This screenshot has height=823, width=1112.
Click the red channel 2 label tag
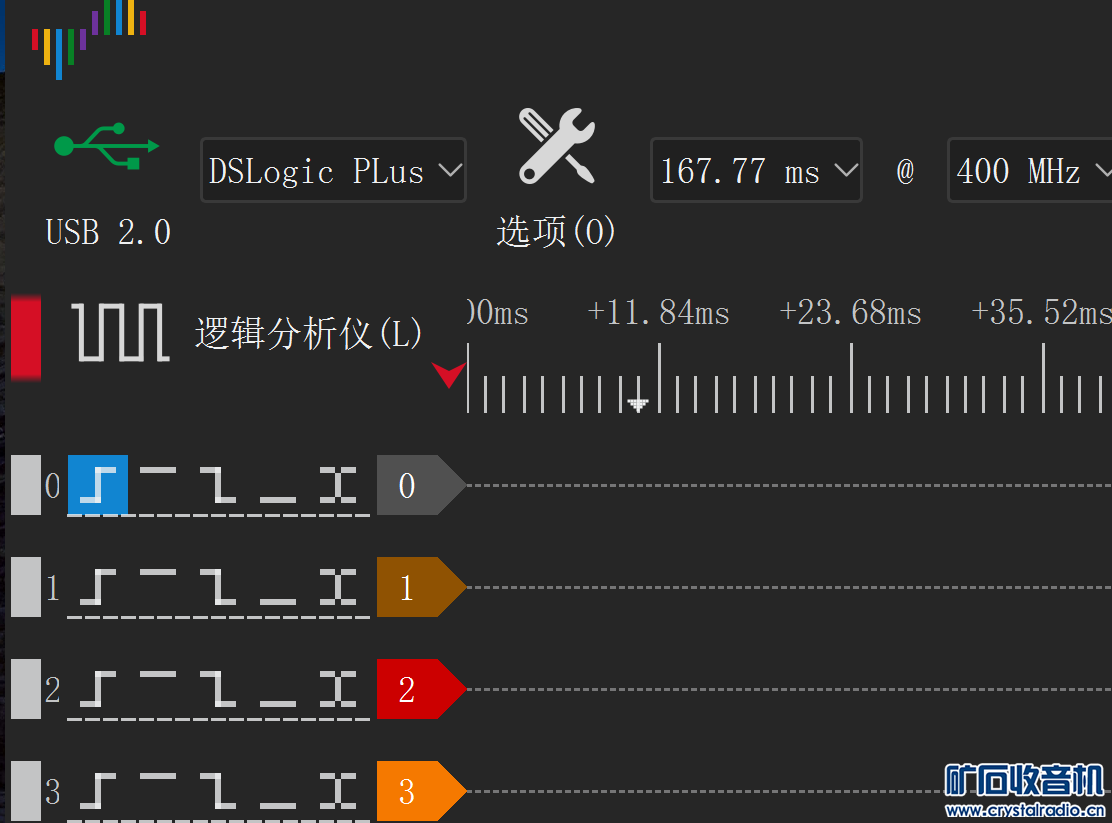[x=415, y=689]
